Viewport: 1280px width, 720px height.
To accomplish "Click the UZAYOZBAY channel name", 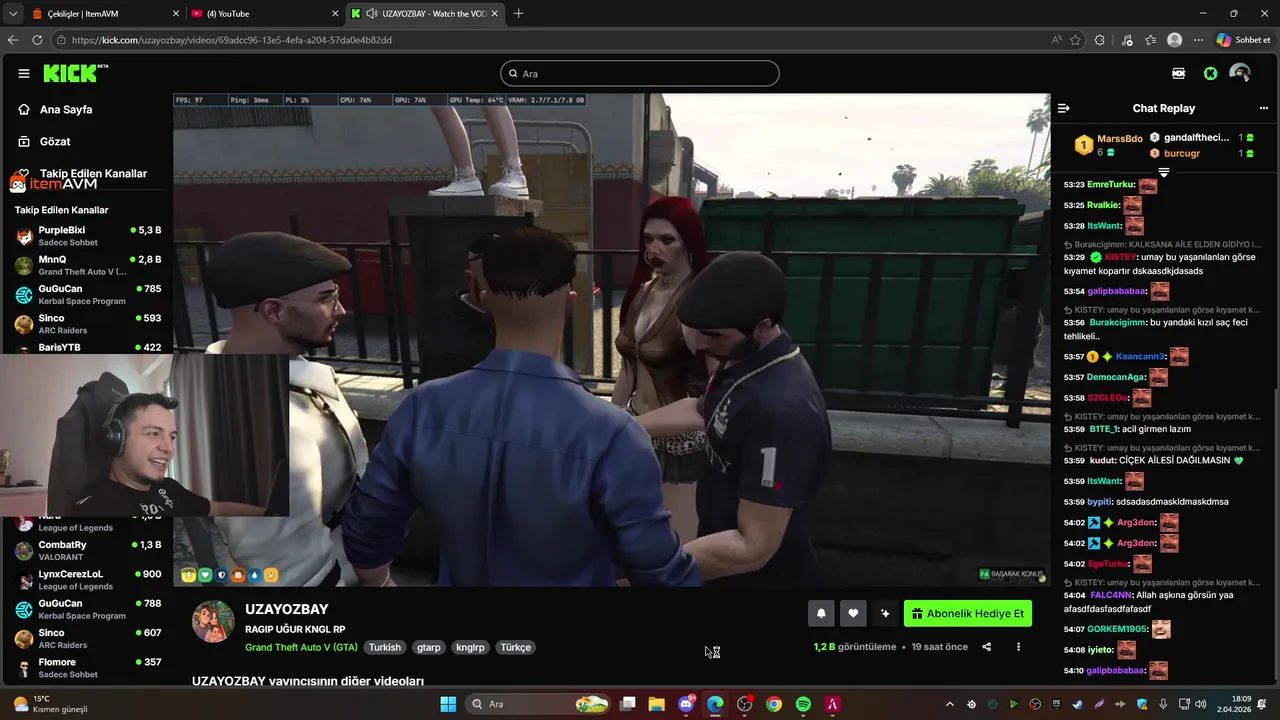I will (287, 609).
